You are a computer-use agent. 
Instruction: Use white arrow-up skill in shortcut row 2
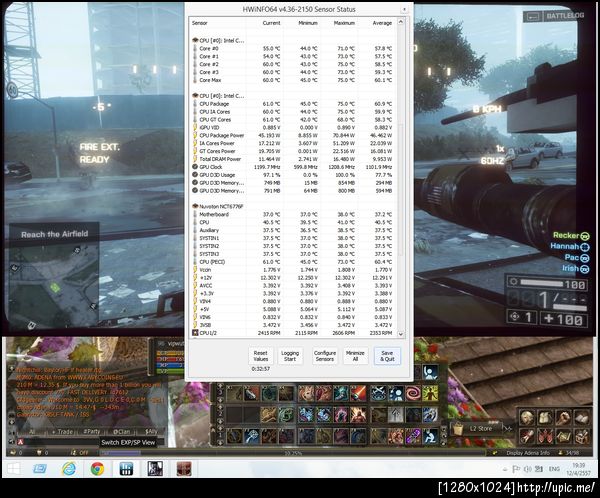396,415
